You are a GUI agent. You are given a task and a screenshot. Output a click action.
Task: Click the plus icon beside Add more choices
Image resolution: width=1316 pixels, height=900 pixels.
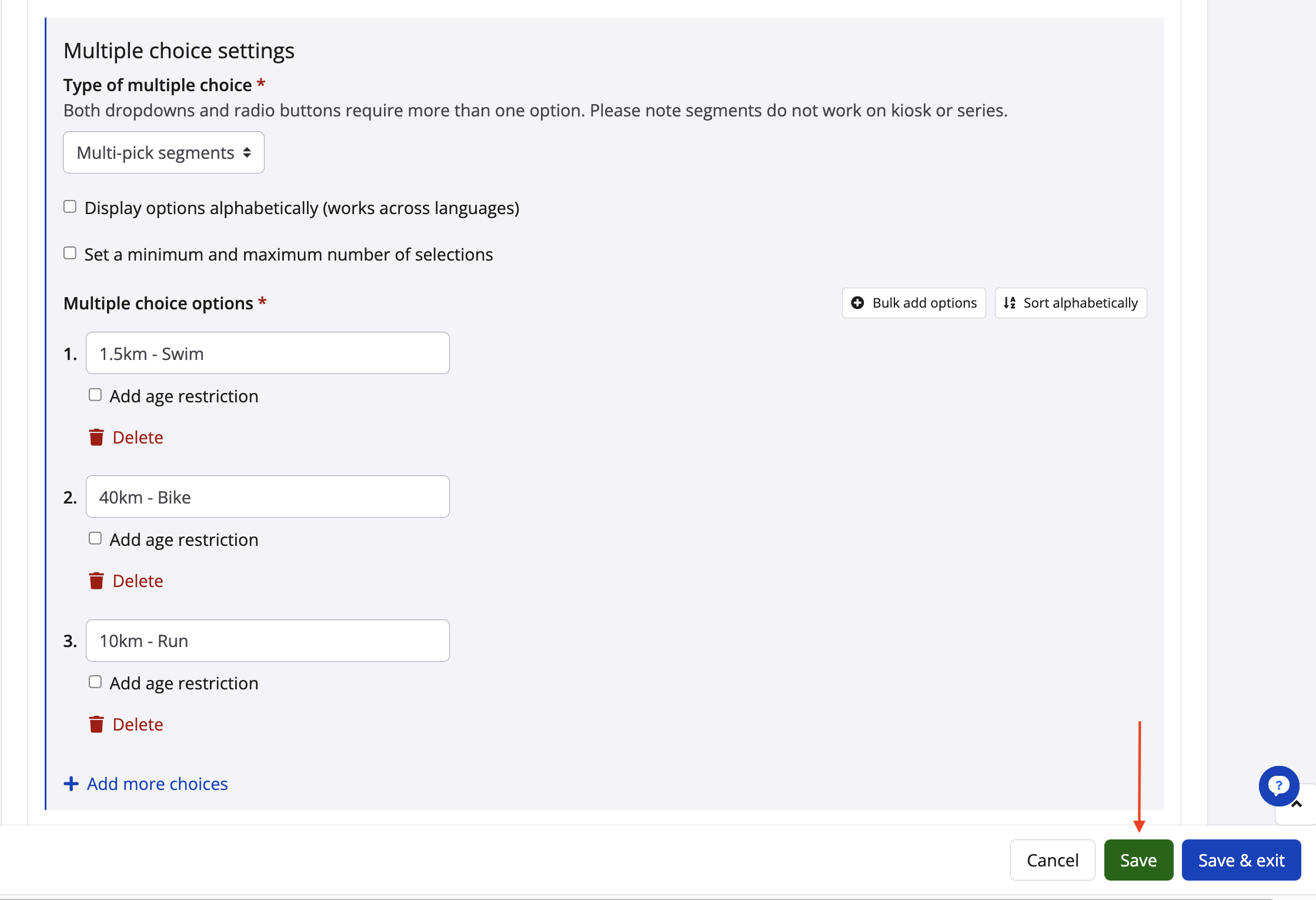71,784
